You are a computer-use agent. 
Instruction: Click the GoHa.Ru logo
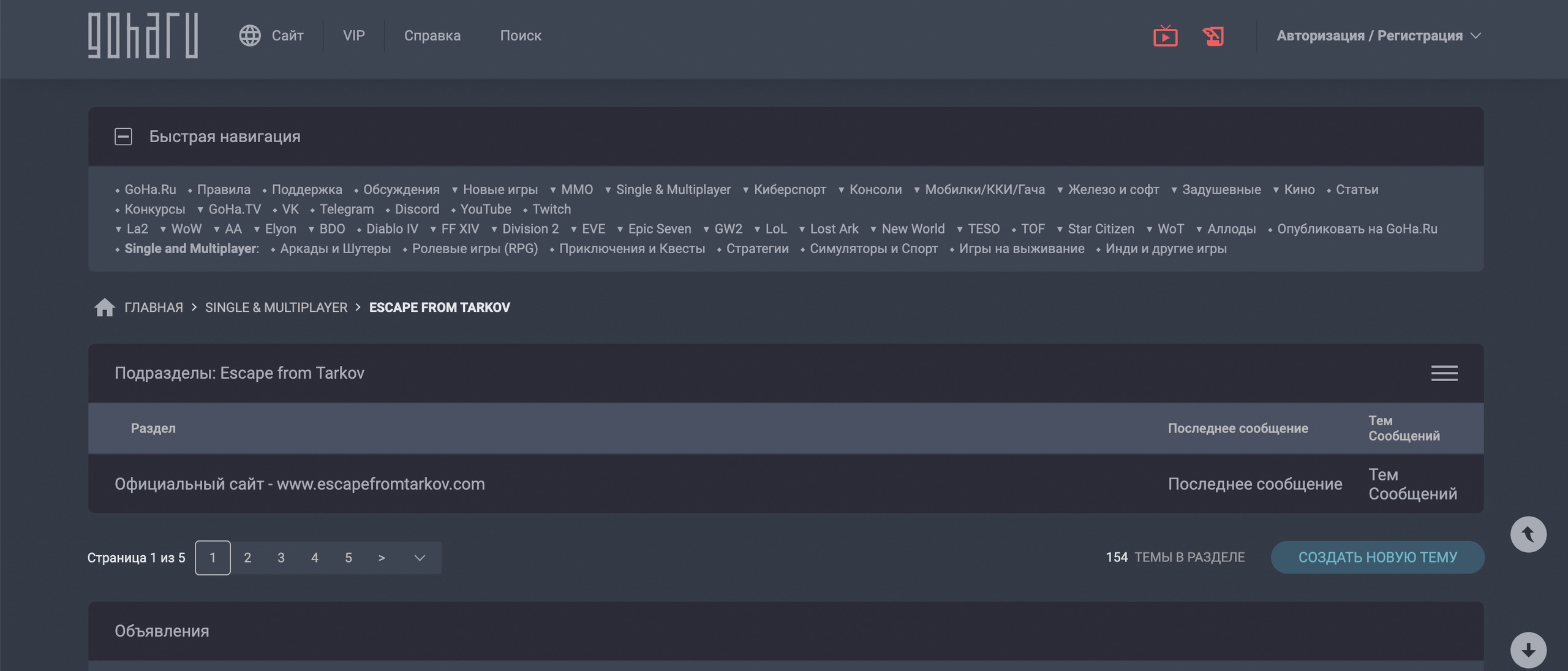click(x=143, y=36)
